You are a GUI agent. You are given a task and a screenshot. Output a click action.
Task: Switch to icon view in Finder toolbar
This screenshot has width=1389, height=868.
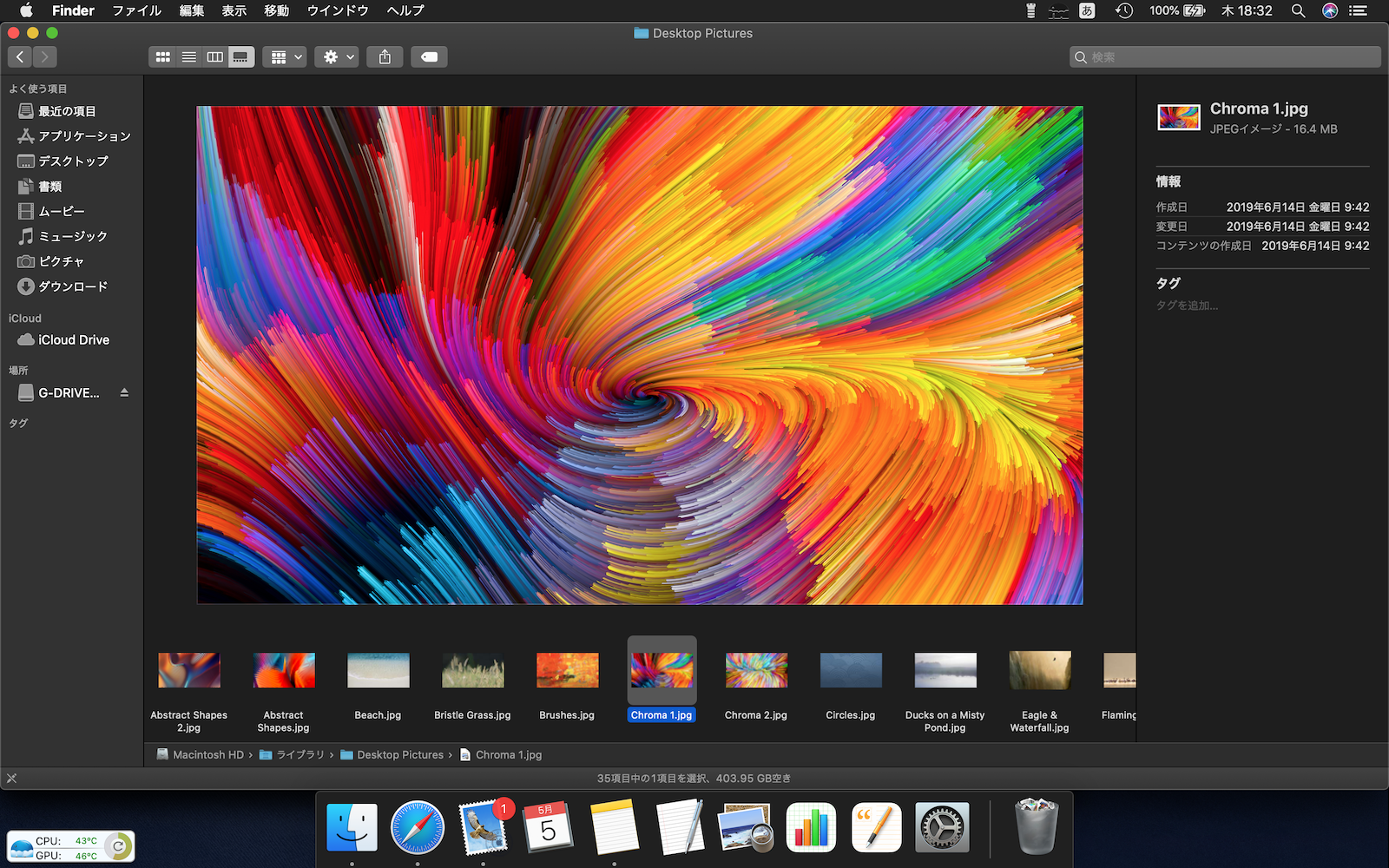point(162,57)
